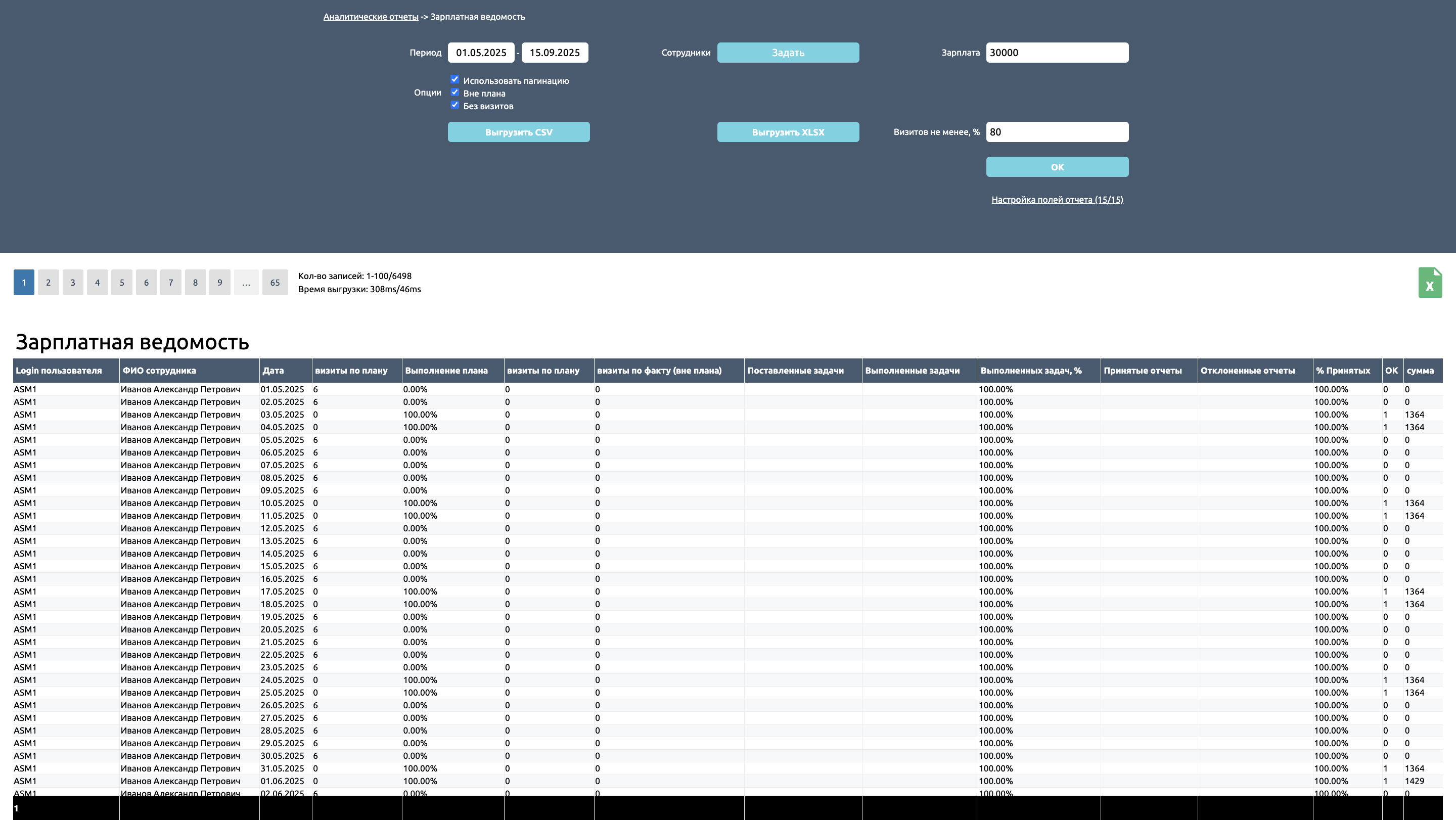Screen dimensions: 1456x820
Task: Select page 5 in pagination
Action: pyautogui.click(x=121, y=283)
